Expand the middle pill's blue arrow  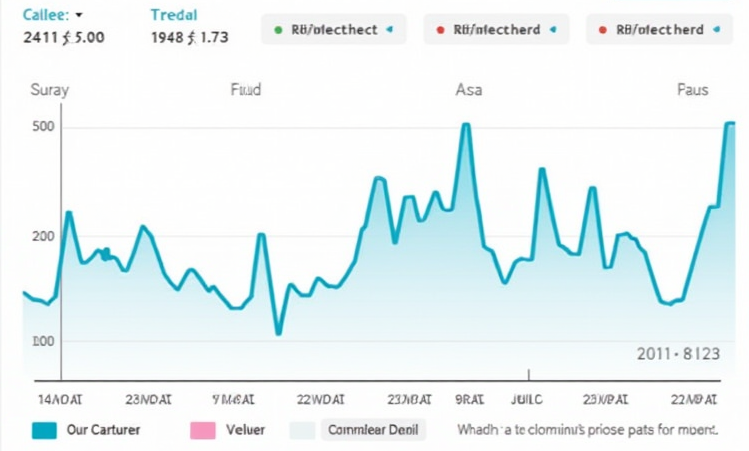click(x=551, y=30)
